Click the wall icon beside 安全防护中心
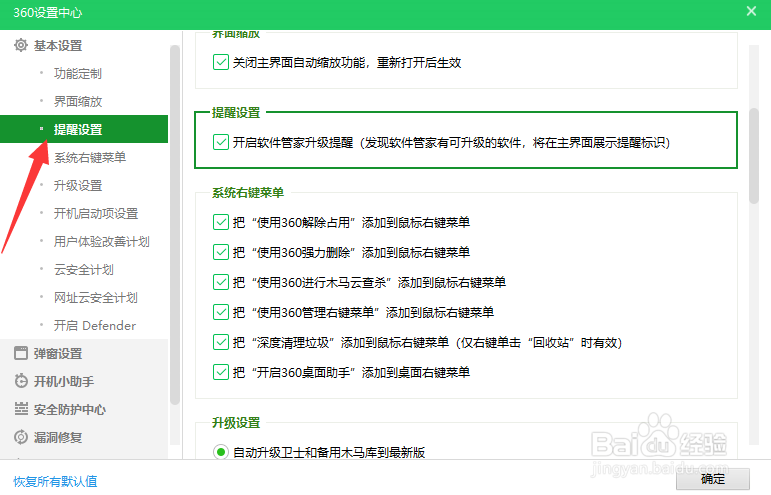The height and width of the screenshot is (495, 771). (x=21, y=409)
